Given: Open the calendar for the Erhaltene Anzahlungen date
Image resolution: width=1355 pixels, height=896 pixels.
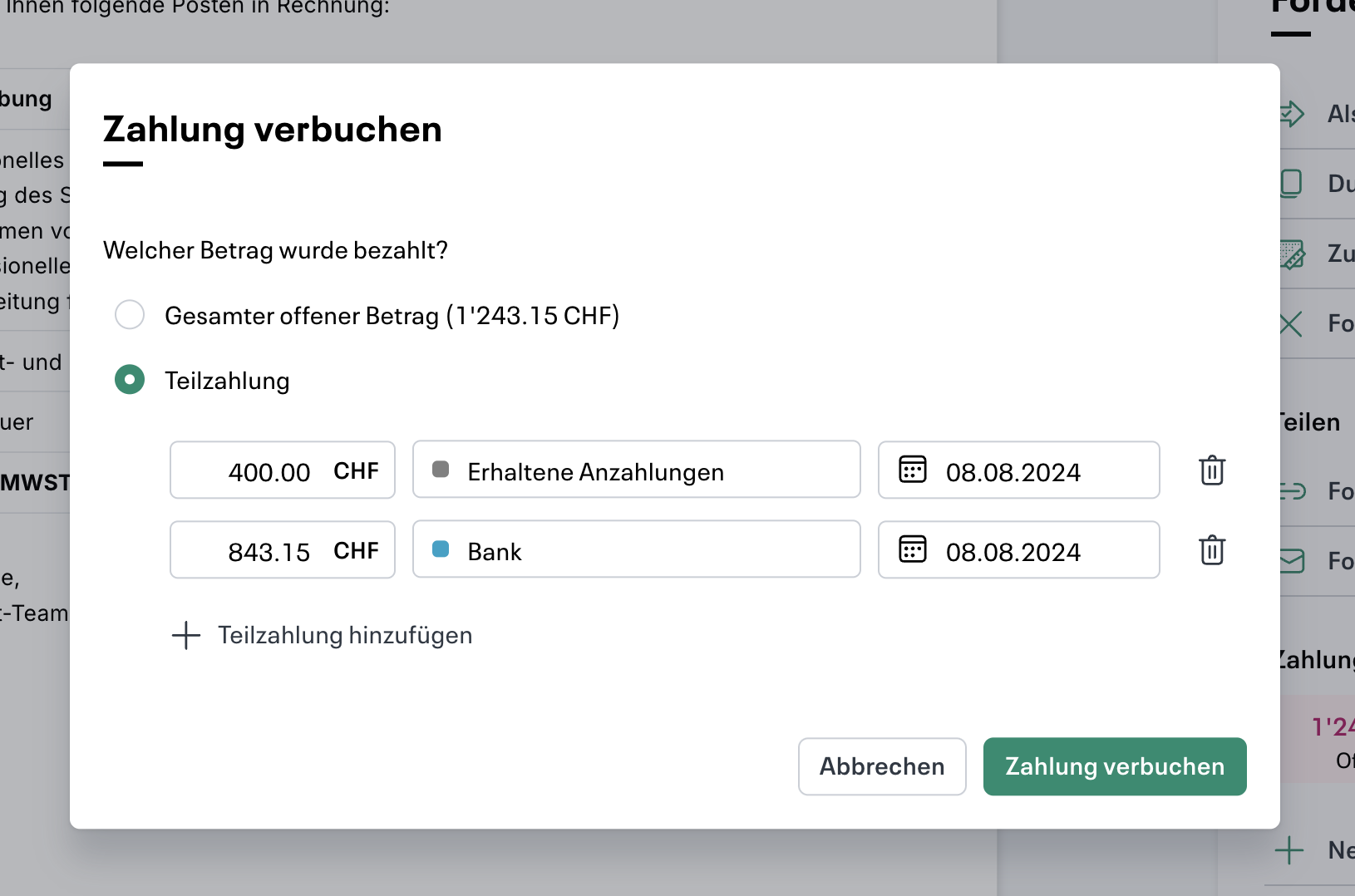Looking at the screenshot, I should point(913,470).
